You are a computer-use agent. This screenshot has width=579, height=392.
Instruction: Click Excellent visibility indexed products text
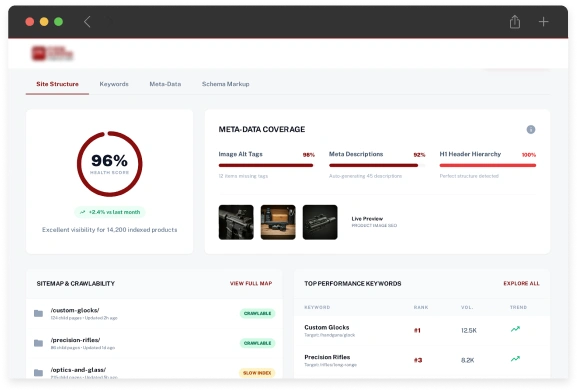pos(110,230)
